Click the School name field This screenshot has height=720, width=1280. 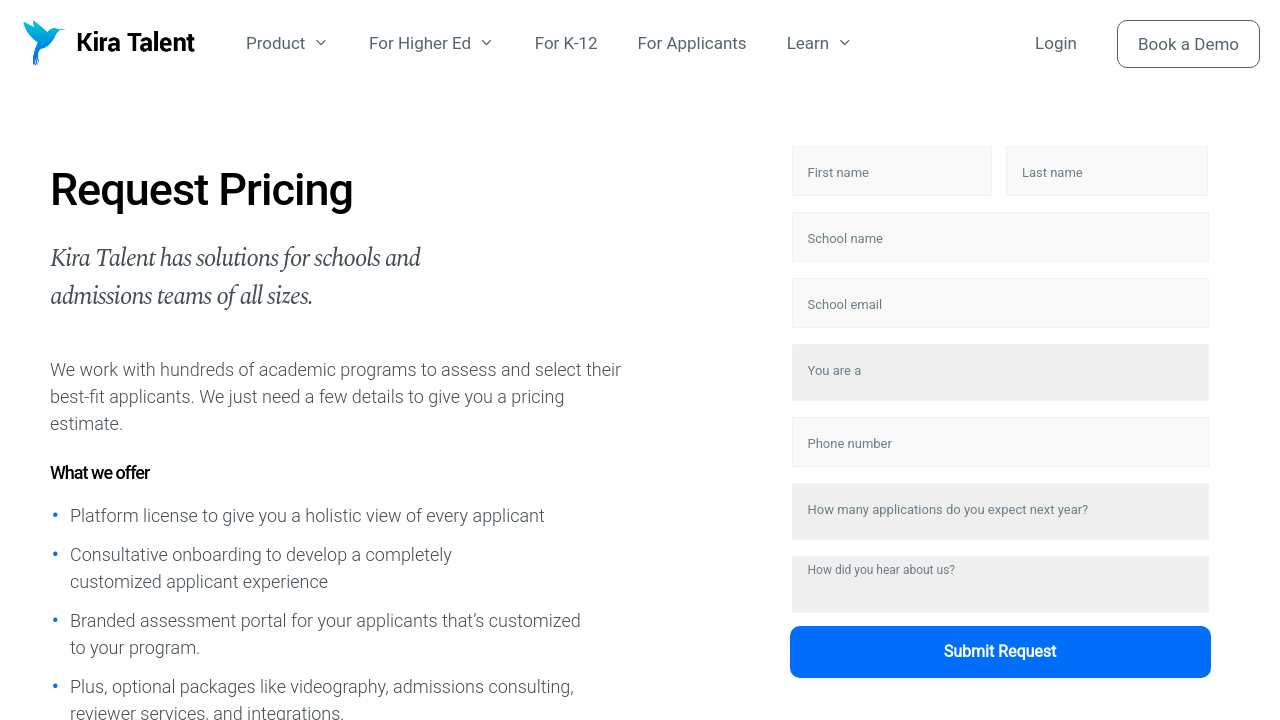coord(1000,238)
